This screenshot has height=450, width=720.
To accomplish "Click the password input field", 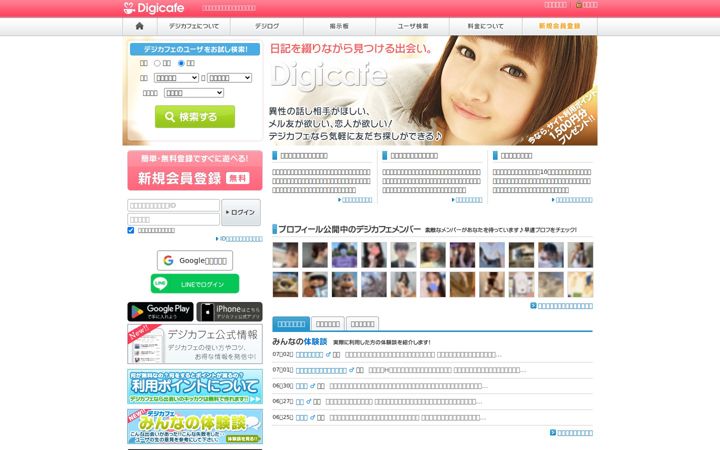I will (174, 219).
